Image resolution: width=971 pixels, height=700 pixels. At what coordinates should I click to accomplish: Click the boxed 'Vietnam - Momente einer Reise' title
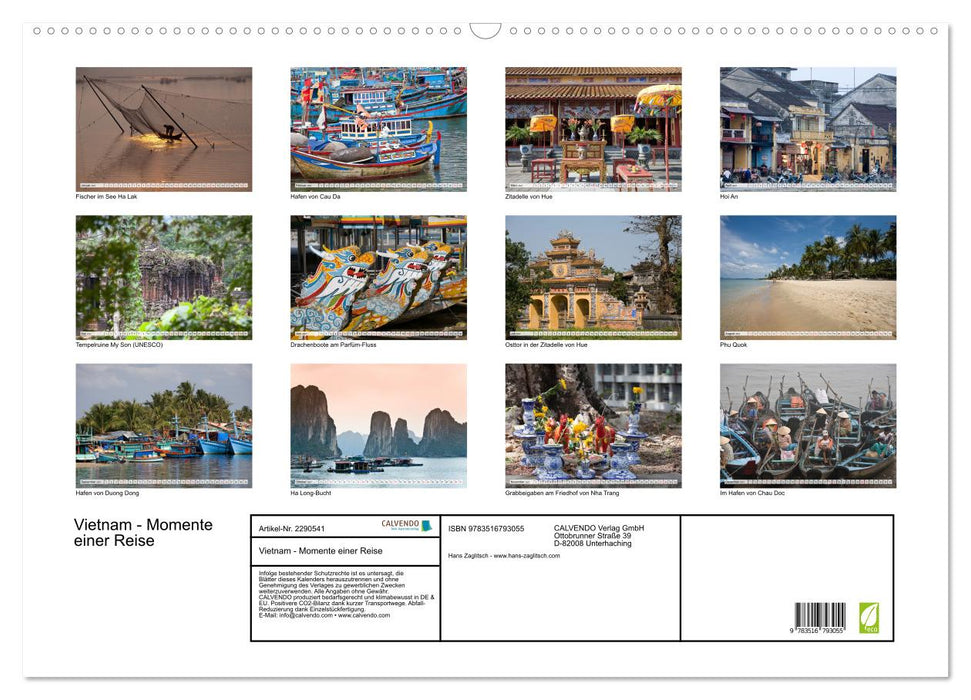tap(320, 551)
